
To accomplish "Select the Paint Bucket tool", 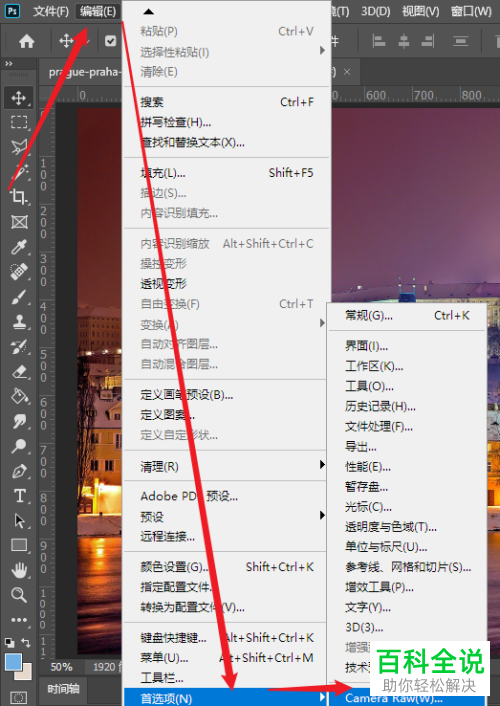I will [18, 396].
